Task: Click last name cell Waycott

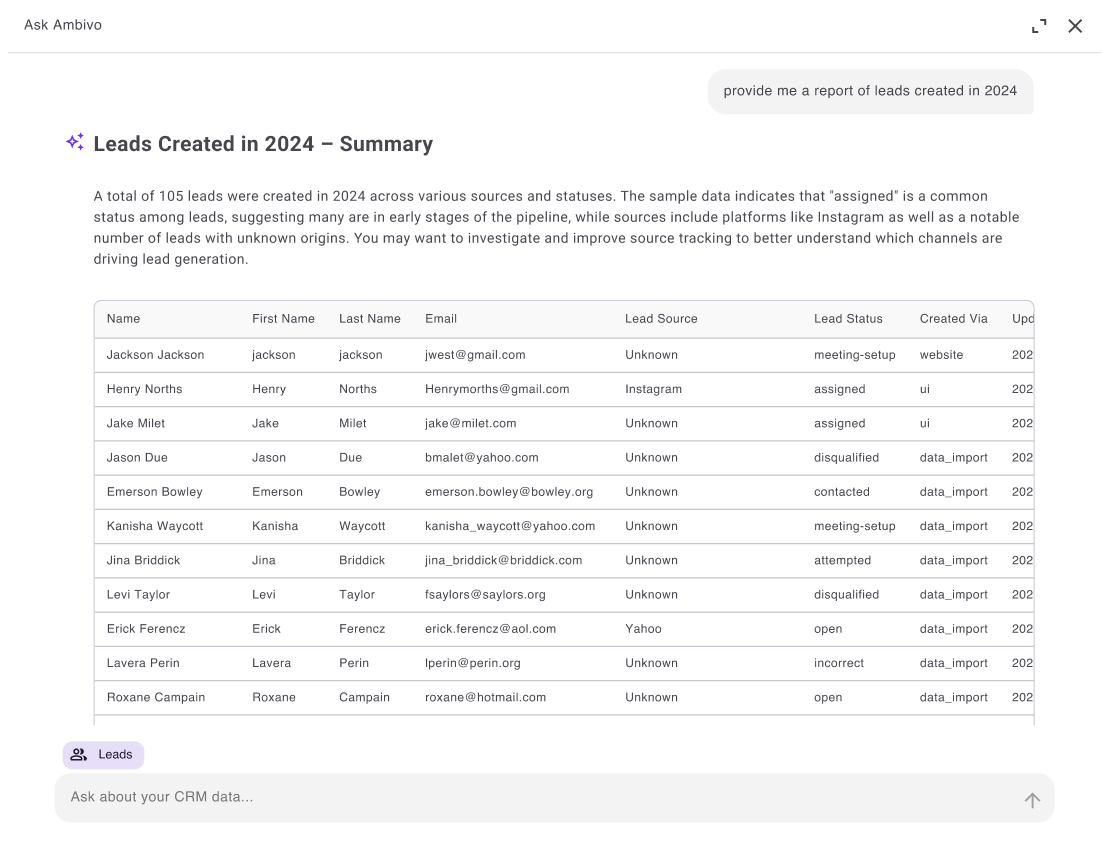Action: [x=362, y=526]
